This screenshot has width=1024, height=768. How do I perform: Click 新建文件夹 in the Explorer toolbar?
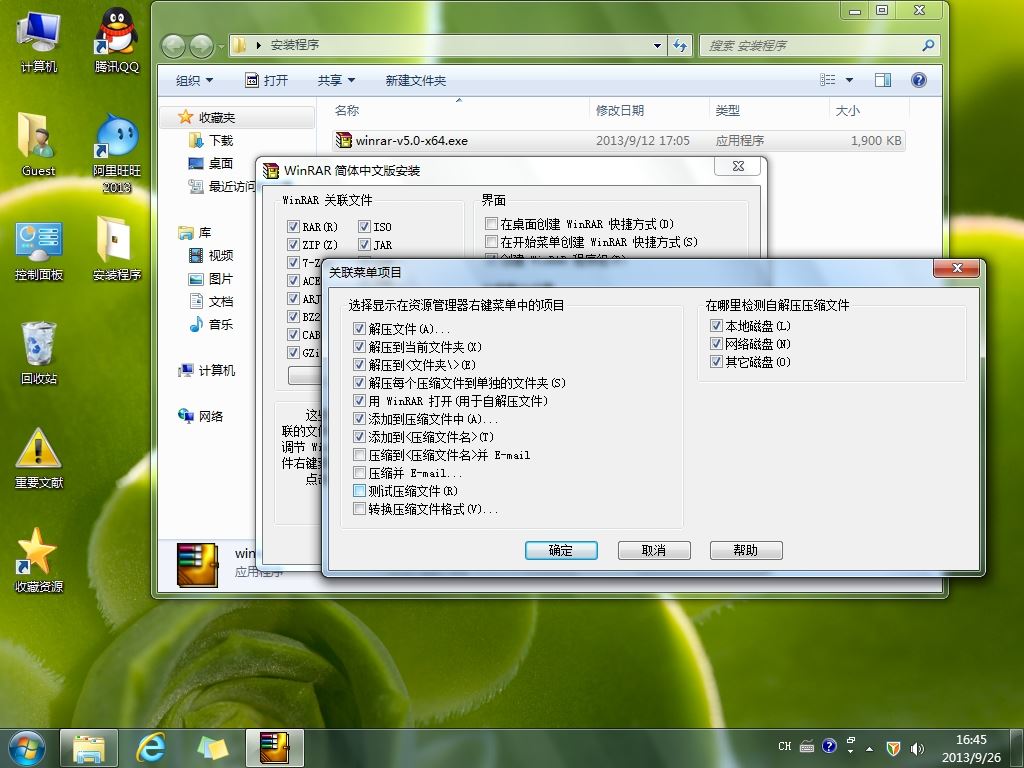click(x=415, y=80)
